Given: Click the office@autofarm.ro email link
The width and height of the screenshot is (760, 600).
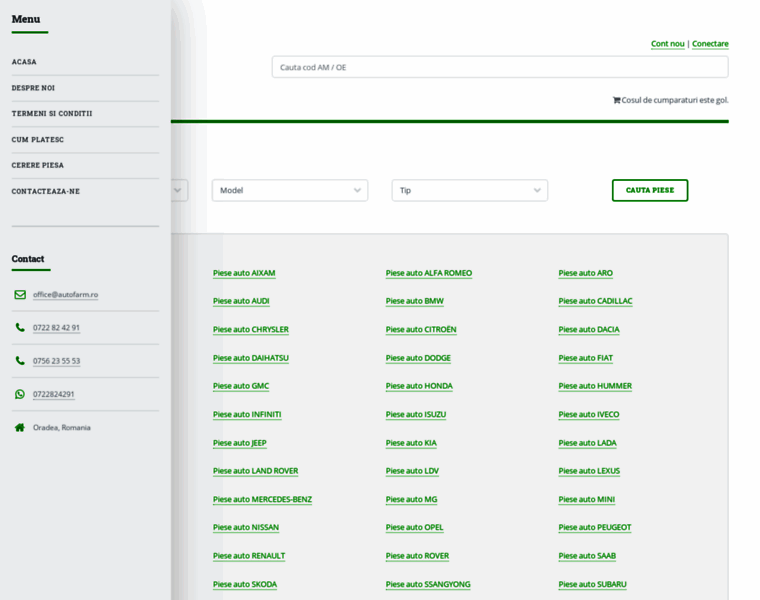Looking at the screenshot, I should pos(65,295).
